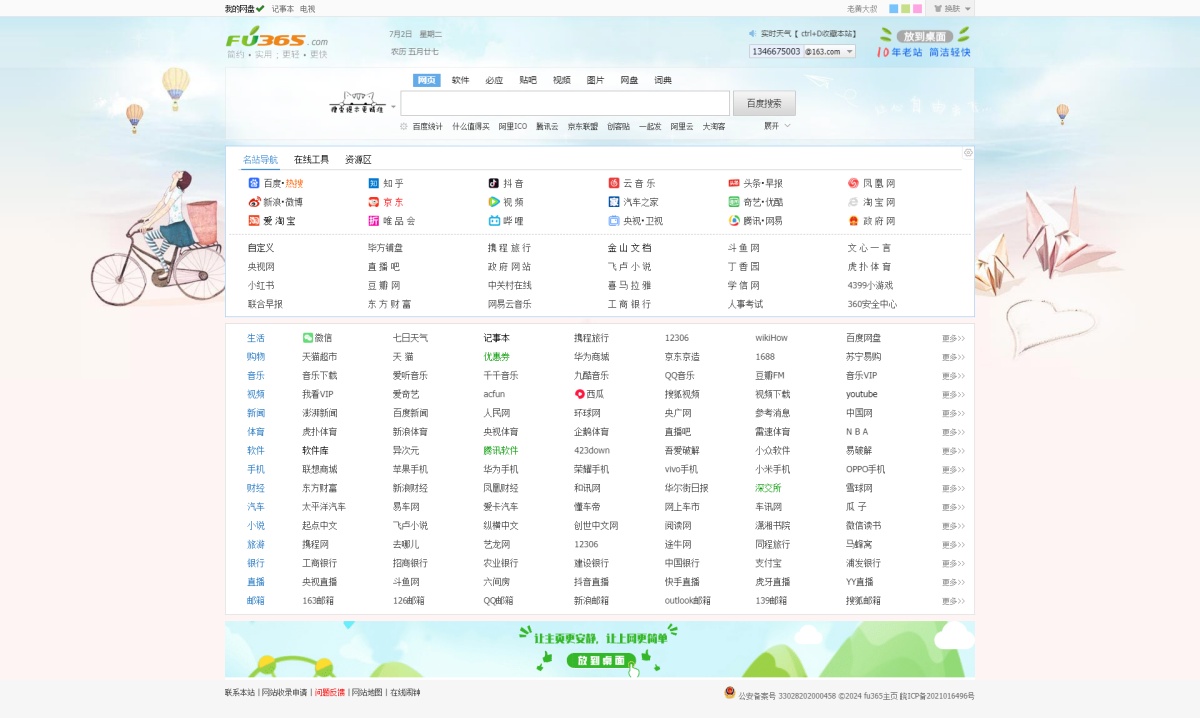Open the wikiHow link
The image size is (1200, 718).
click(771, 338)
